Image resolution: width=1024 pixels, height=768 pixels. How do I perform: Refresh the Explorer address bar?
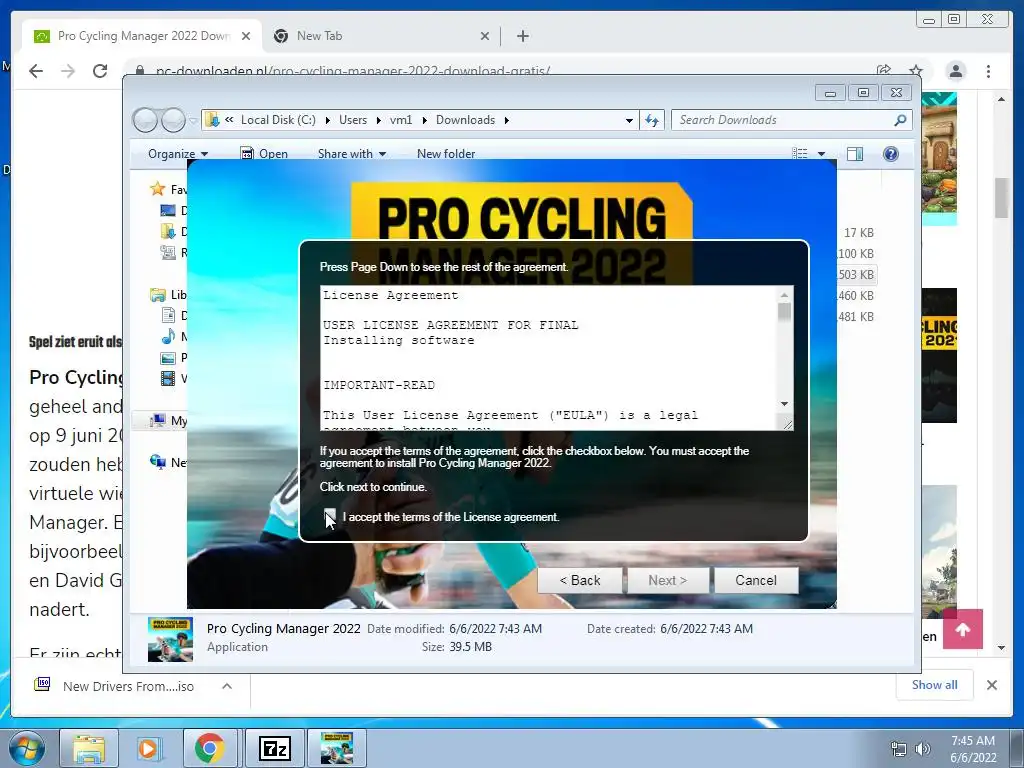(x=652, y=120)
